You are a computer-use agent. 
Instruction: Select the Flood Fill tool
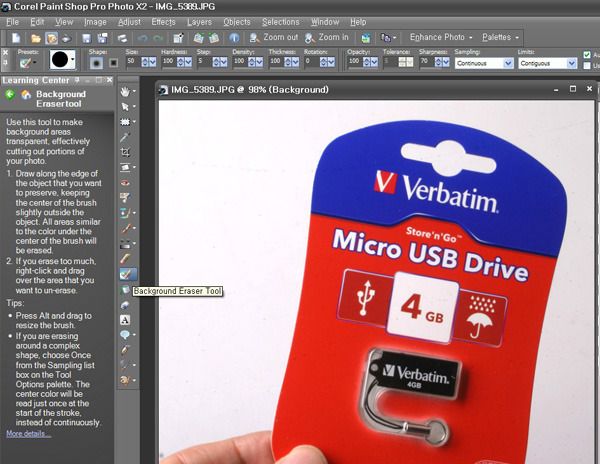click(x=126, y=290)
